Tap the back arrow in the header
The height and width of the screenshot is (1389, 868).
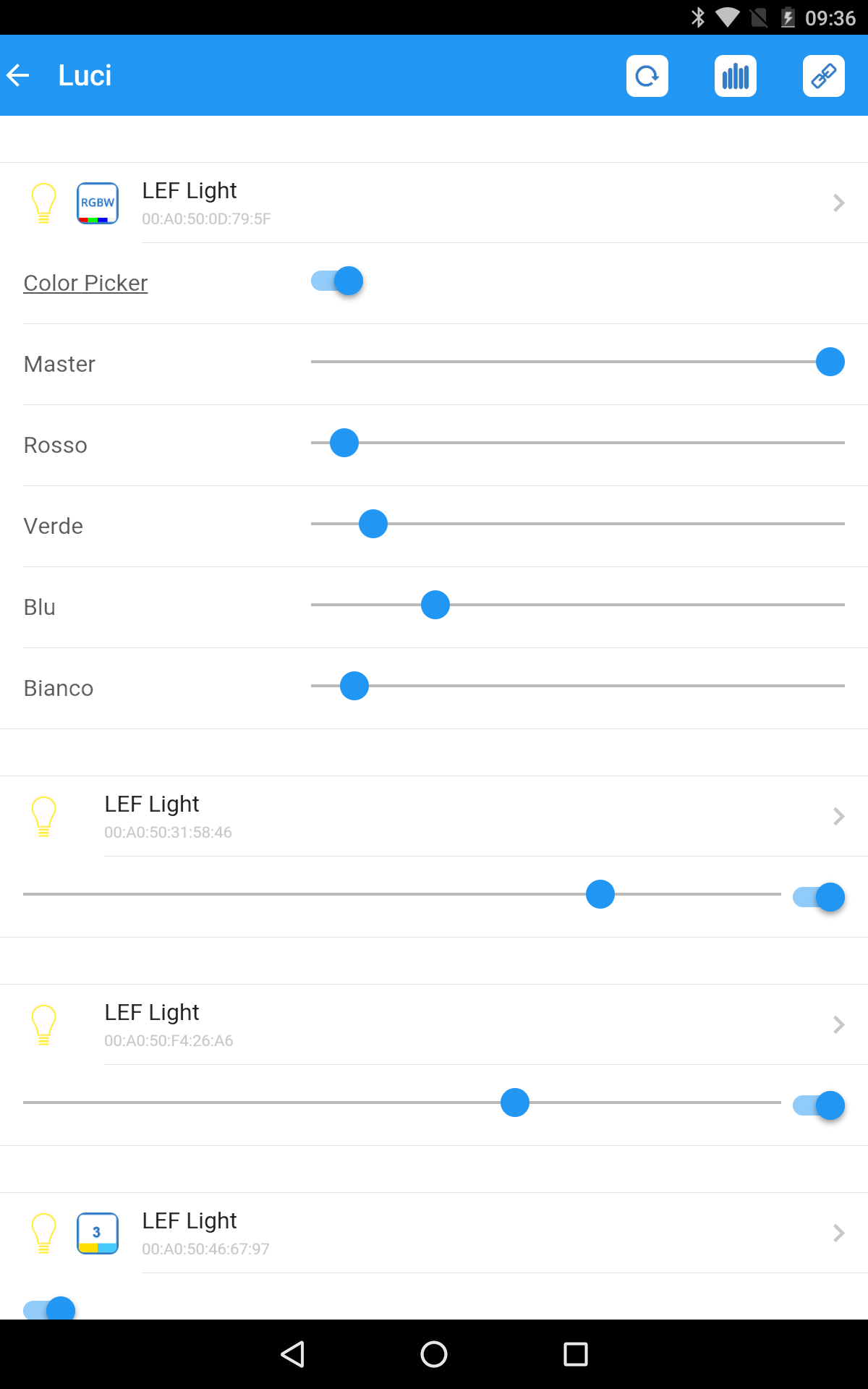[19, 75]
